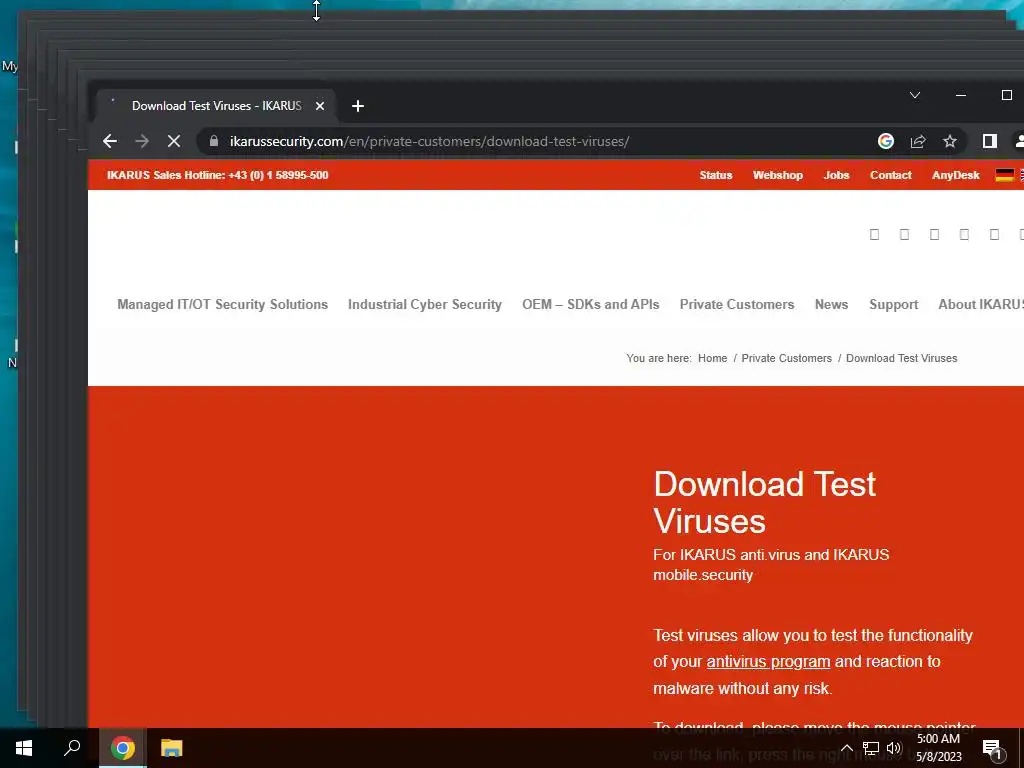Open the Support menu item

coord(893,304)
